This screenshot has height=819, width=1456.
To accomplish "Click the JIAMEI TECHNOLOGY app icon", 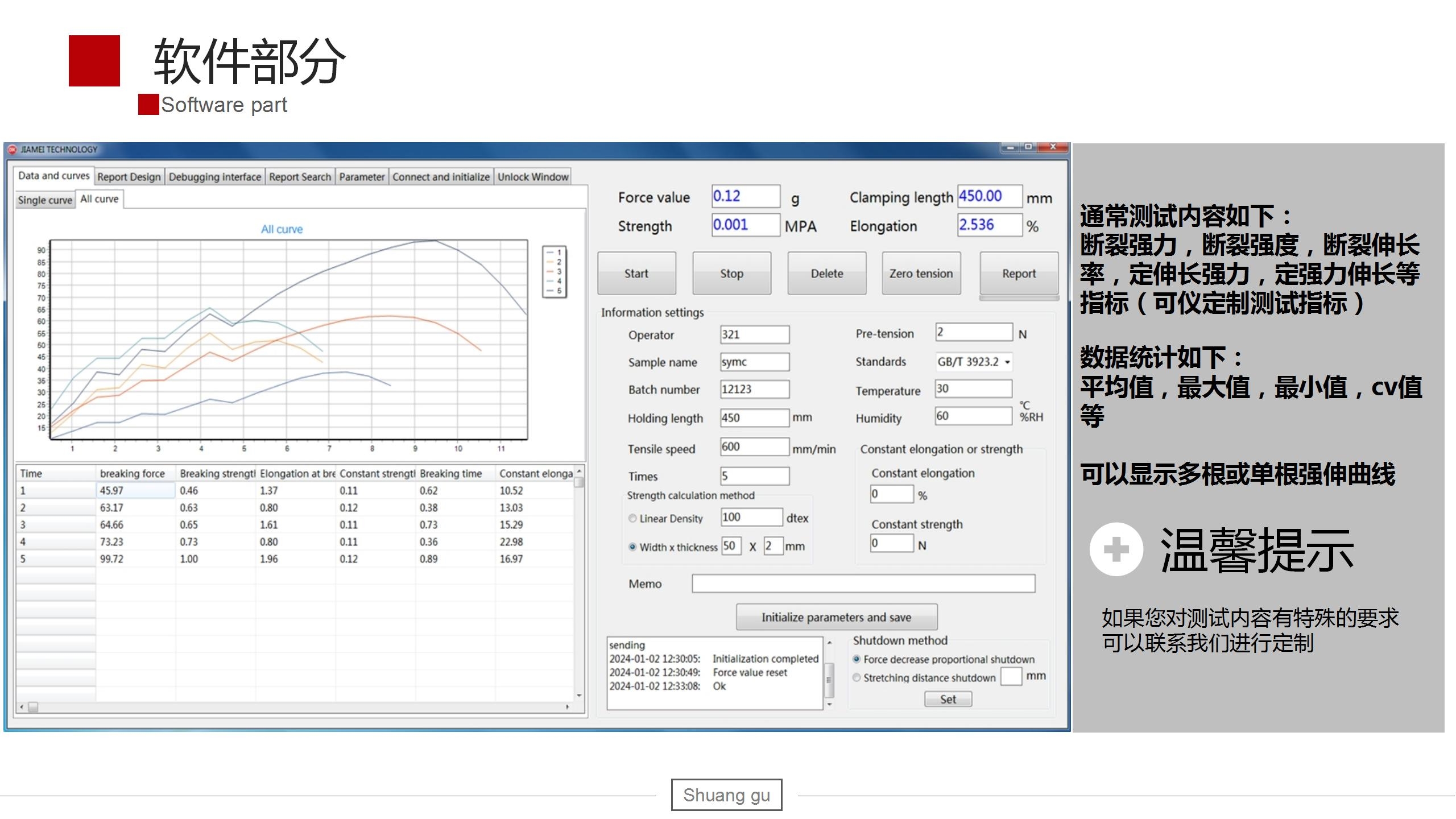I will click(12, 150).
